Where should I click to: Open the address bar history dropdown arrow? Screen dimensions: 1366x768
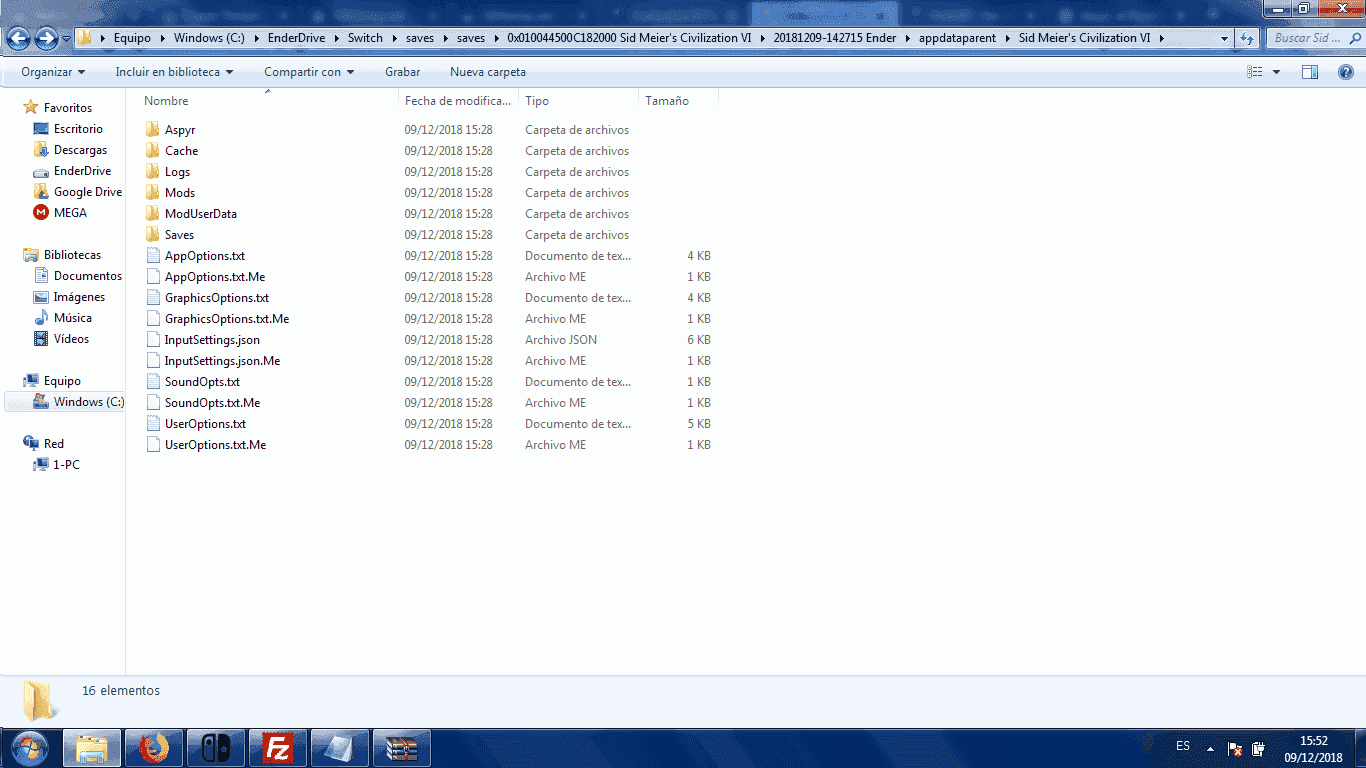click(1224, 38)
